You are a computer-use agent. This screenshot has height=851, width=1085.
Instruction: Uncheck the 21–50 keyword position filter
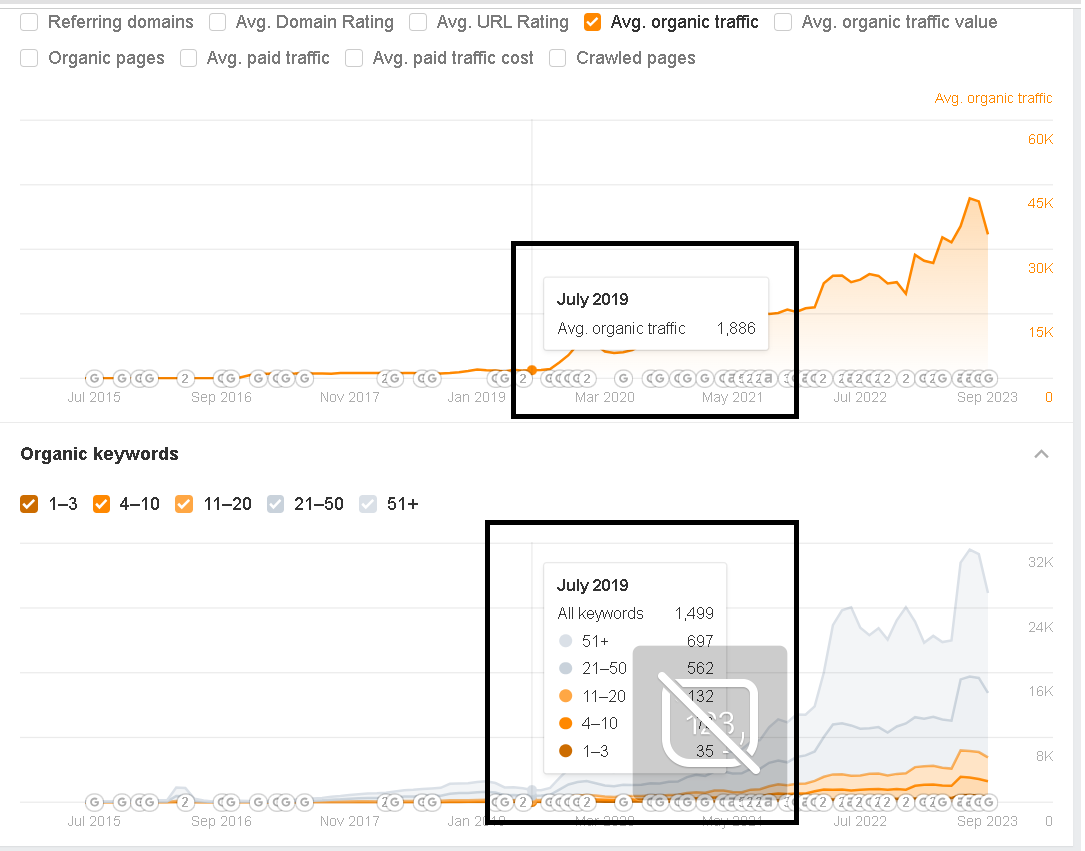[x=277, y=504]
